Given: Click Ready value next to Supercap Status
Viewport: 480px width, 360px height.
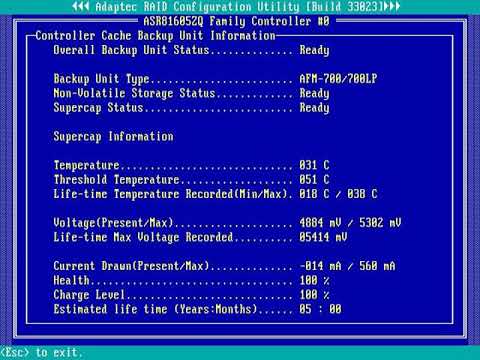Looking at the screenshot, I should pyautogui.click(x=314, y=108).
